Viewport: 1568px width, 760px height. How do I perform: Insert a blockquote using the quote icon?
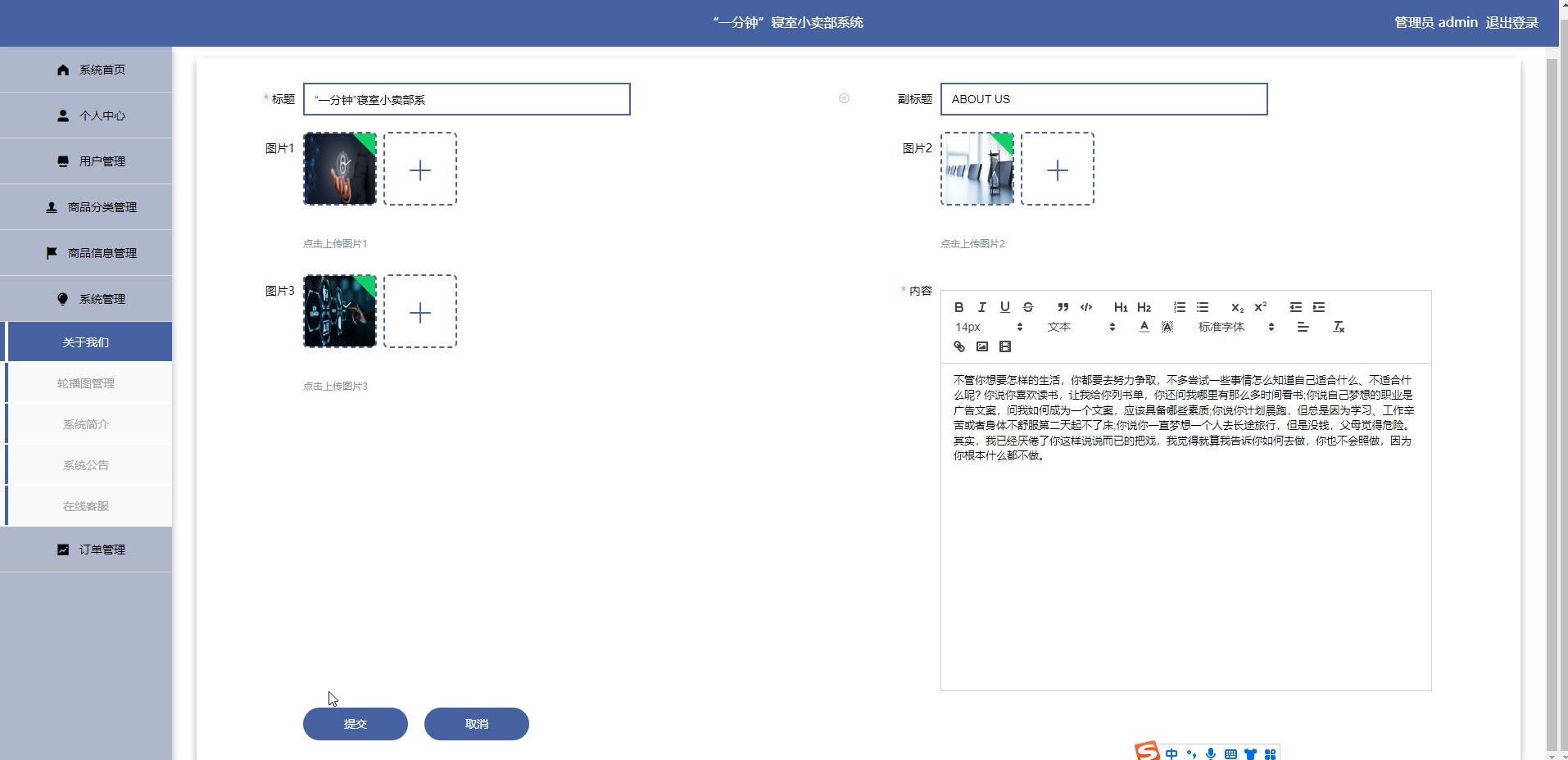pos(1063,307)
